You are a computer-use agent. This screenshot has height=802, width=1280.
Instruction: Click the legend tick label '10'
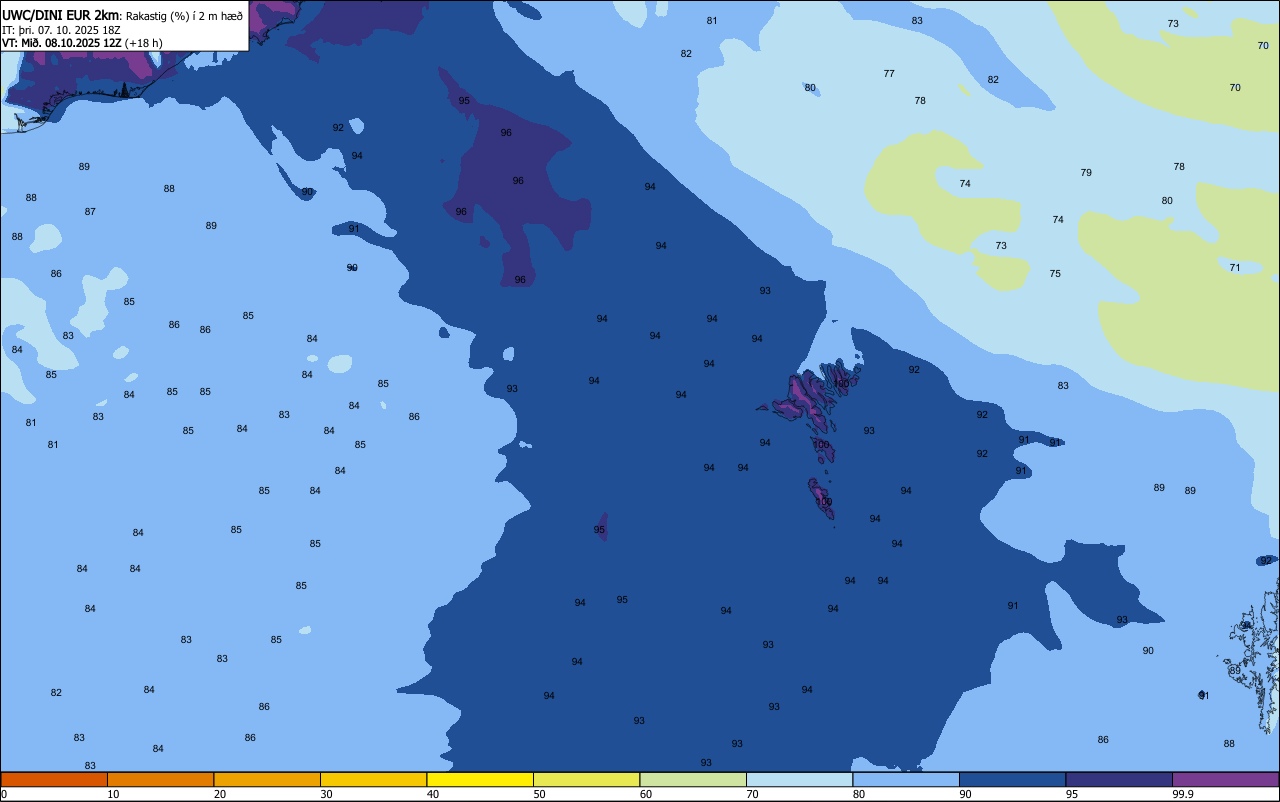113,794
